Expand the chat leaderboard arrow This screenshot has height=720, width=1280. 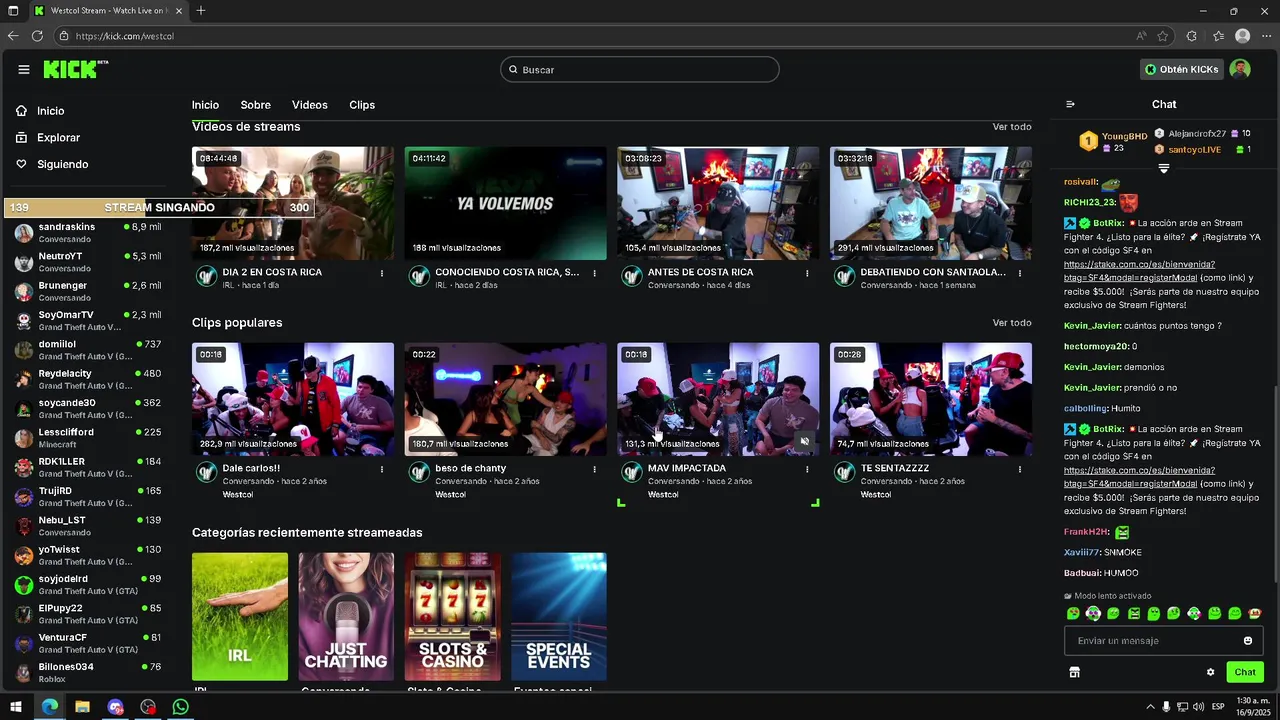coord(1163,170)
